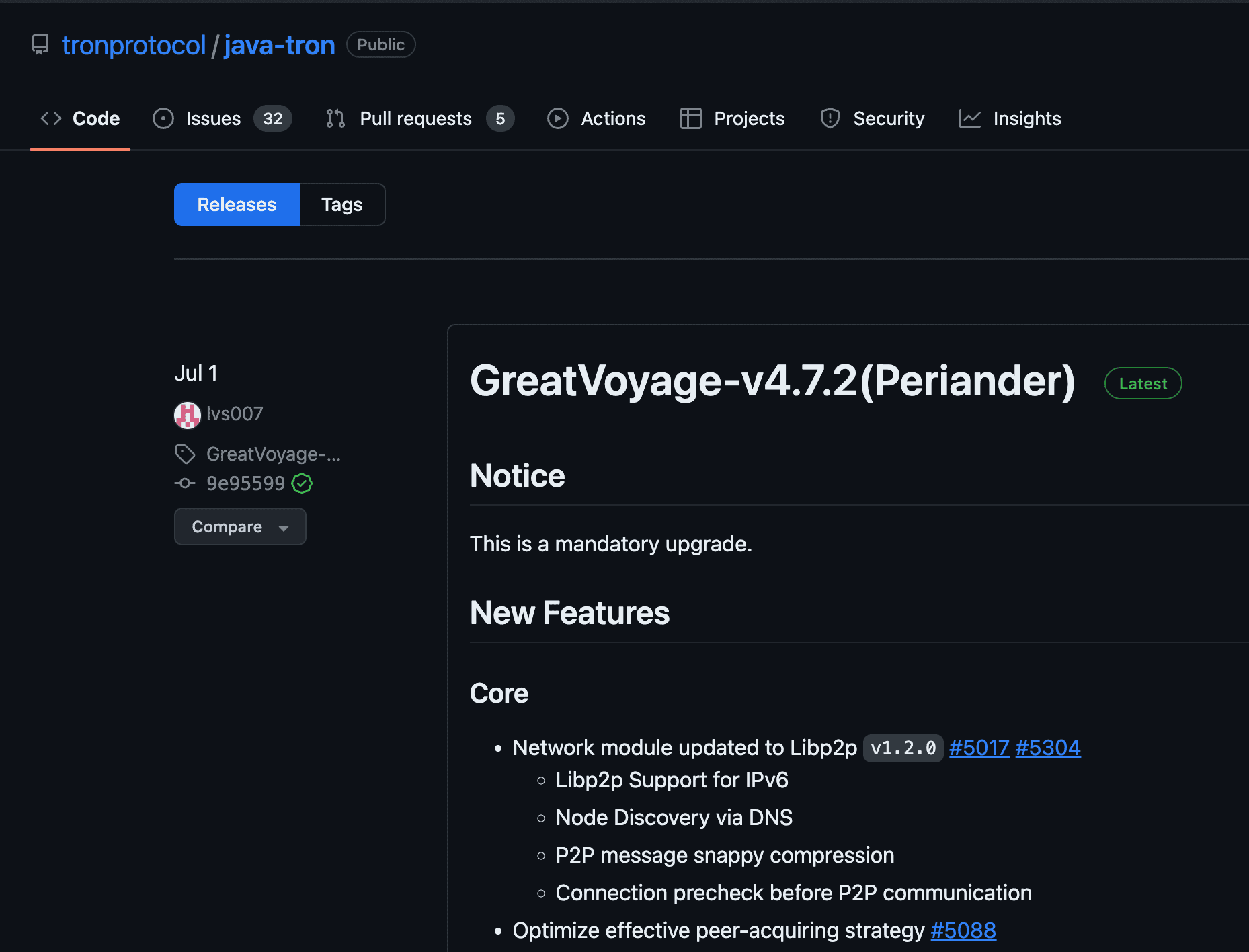The width and height of the screenshot is (1249, 952).
Task: Click the repository book icon beside tronprotocol
Action: coord(40,44)
